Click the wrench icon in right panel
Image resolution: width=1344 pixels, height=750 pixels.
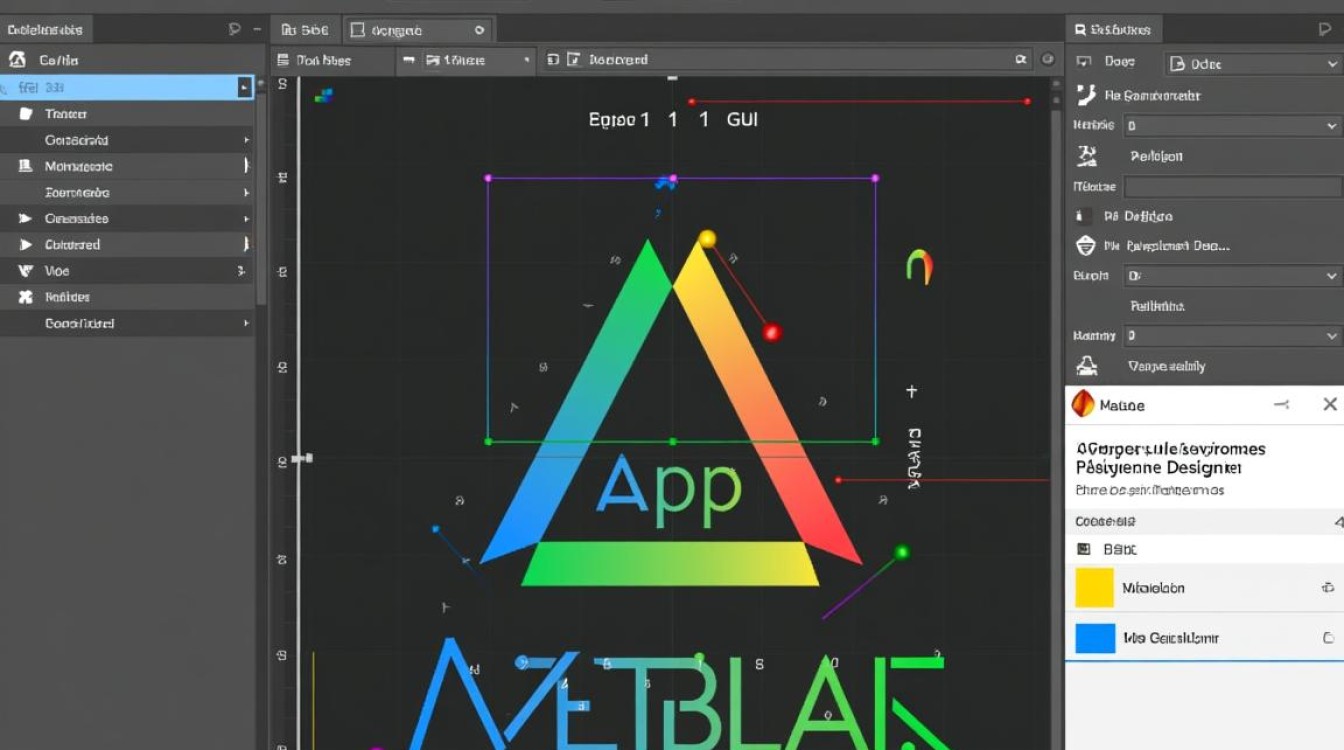click(x=1086, y=96)
